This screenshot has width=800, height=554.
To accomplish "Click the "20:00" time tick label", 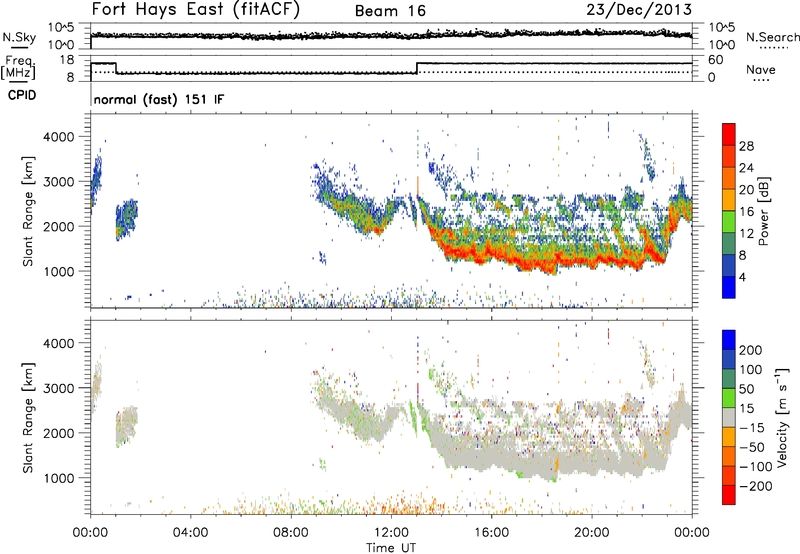I will click(591, 533).
